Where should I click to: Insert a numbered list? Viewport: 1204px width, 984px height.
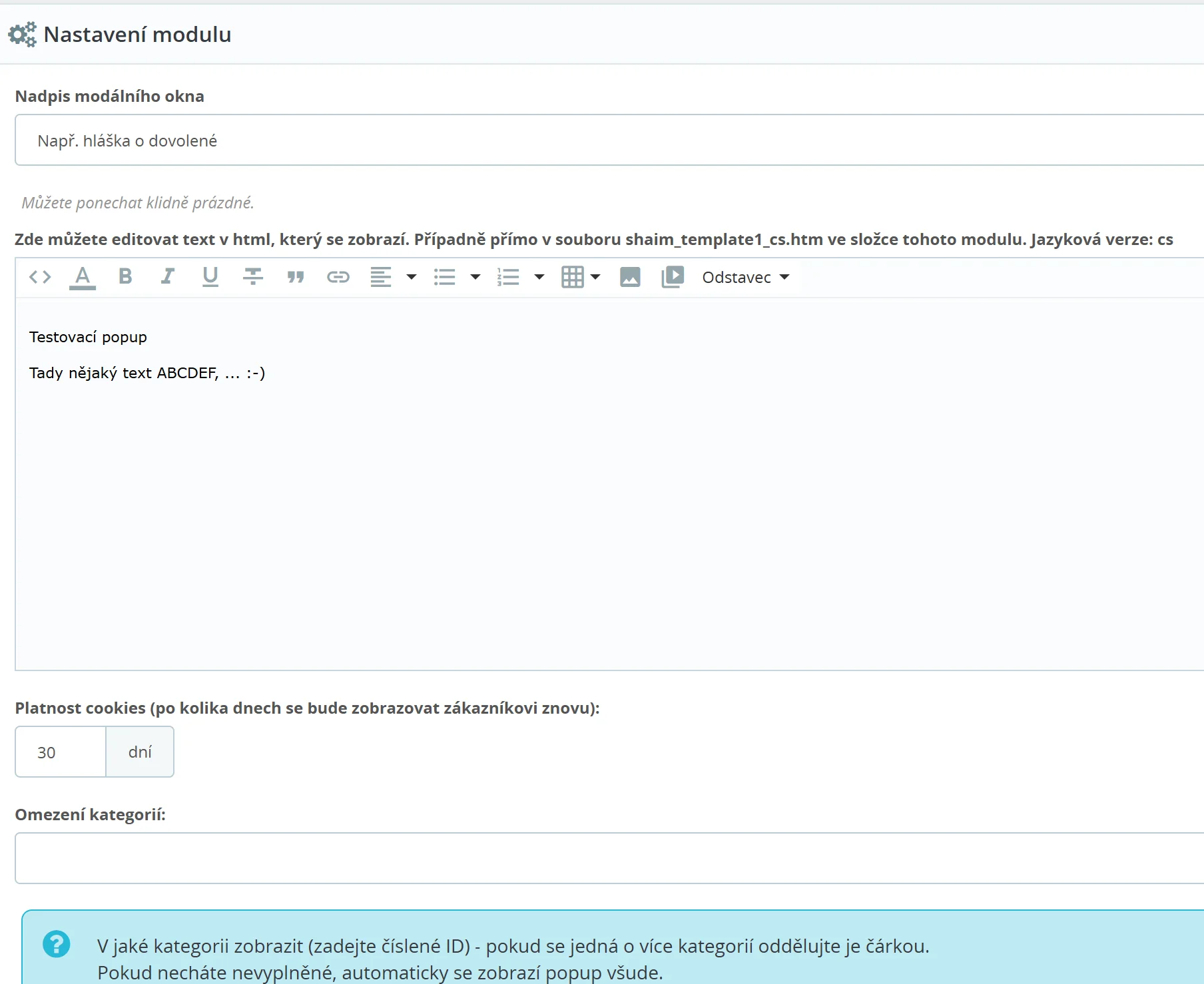point(509,277)
